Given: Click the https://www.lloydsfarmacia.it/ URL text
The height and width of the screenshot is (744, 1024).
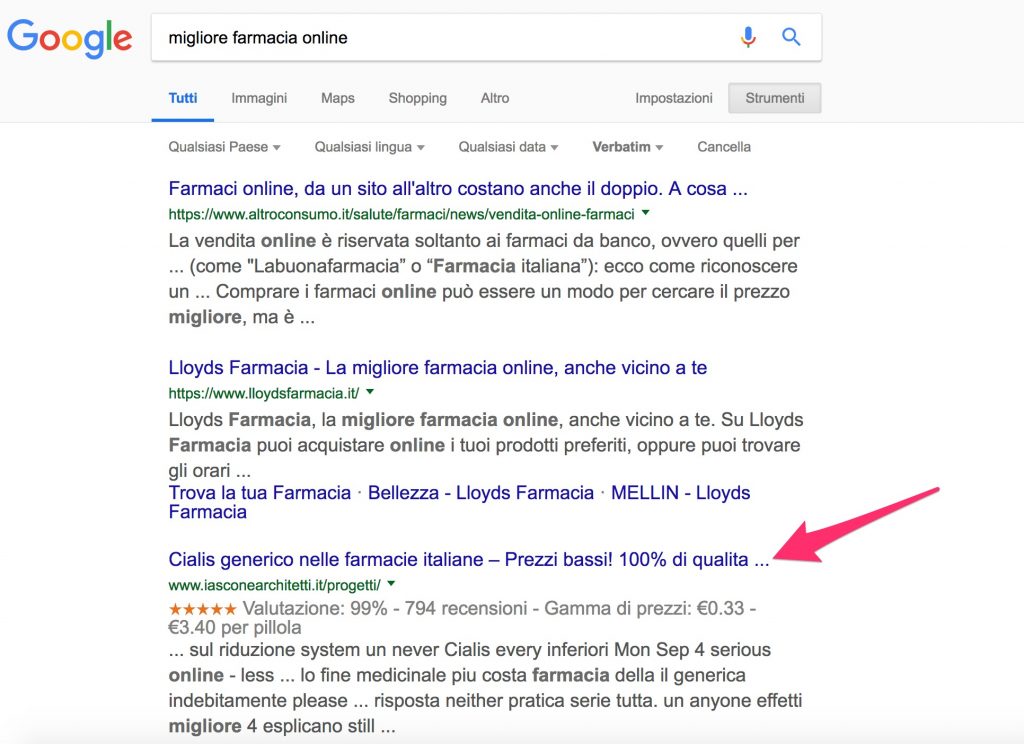Looking at the screenshot, I should 264,393.
